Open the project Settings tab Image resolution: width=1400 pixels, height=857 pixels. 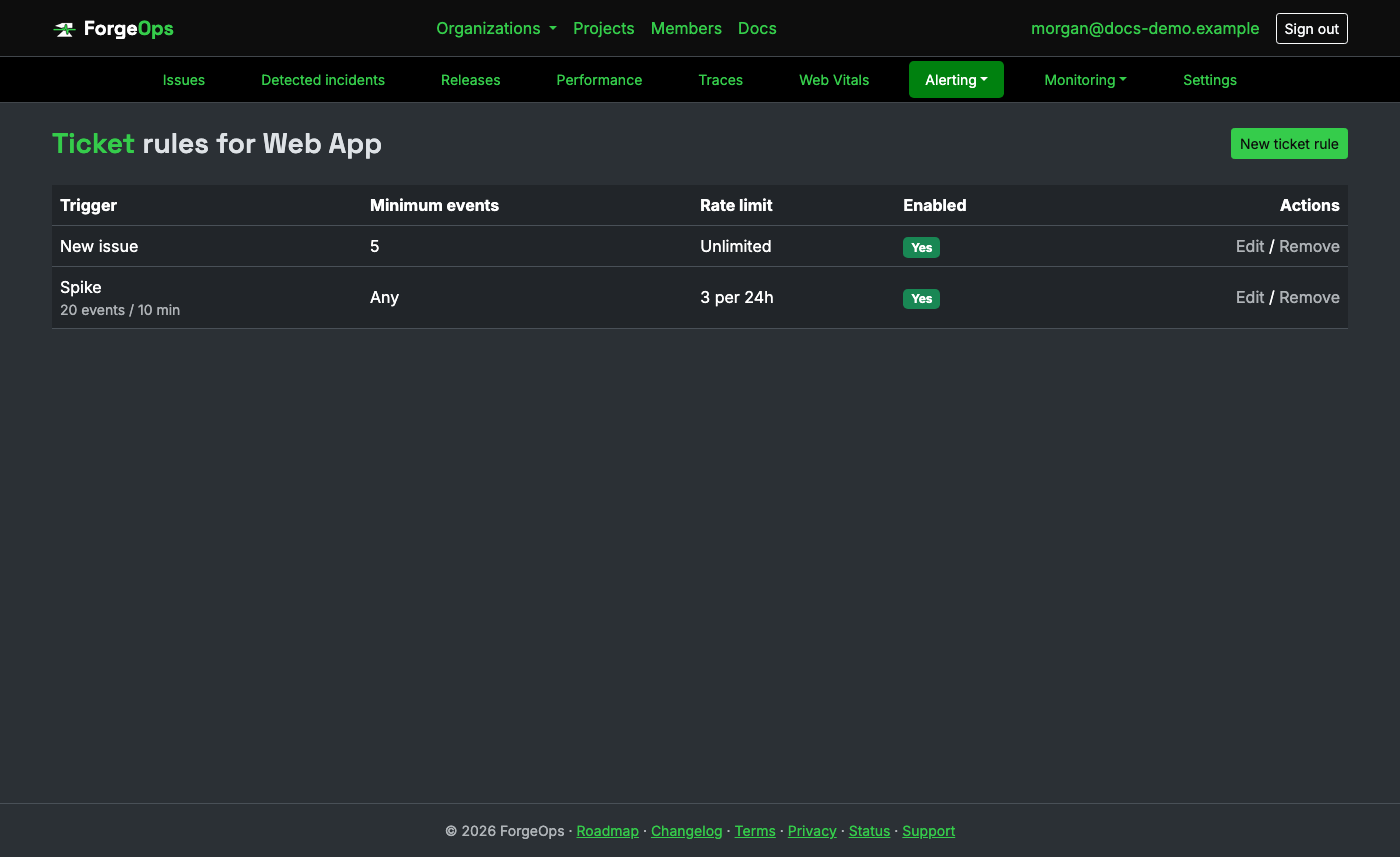click(1210, 80)
